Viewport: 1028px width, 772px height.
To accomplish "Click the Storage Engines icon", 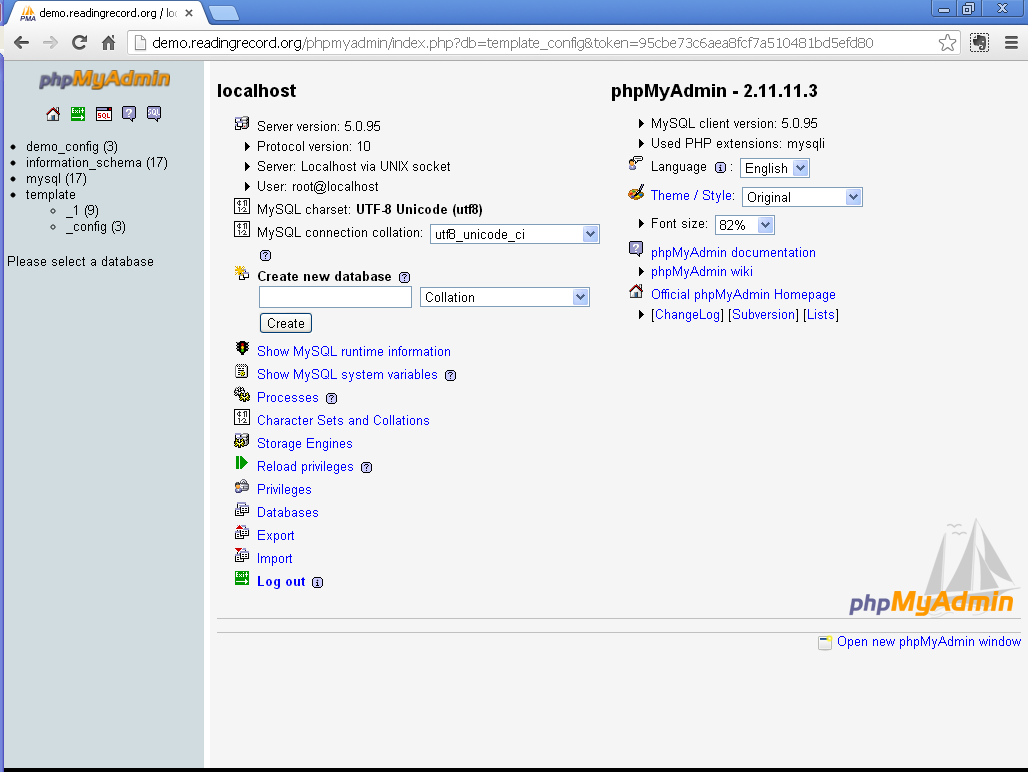I will pyautogui.click(x=242, y=440).
